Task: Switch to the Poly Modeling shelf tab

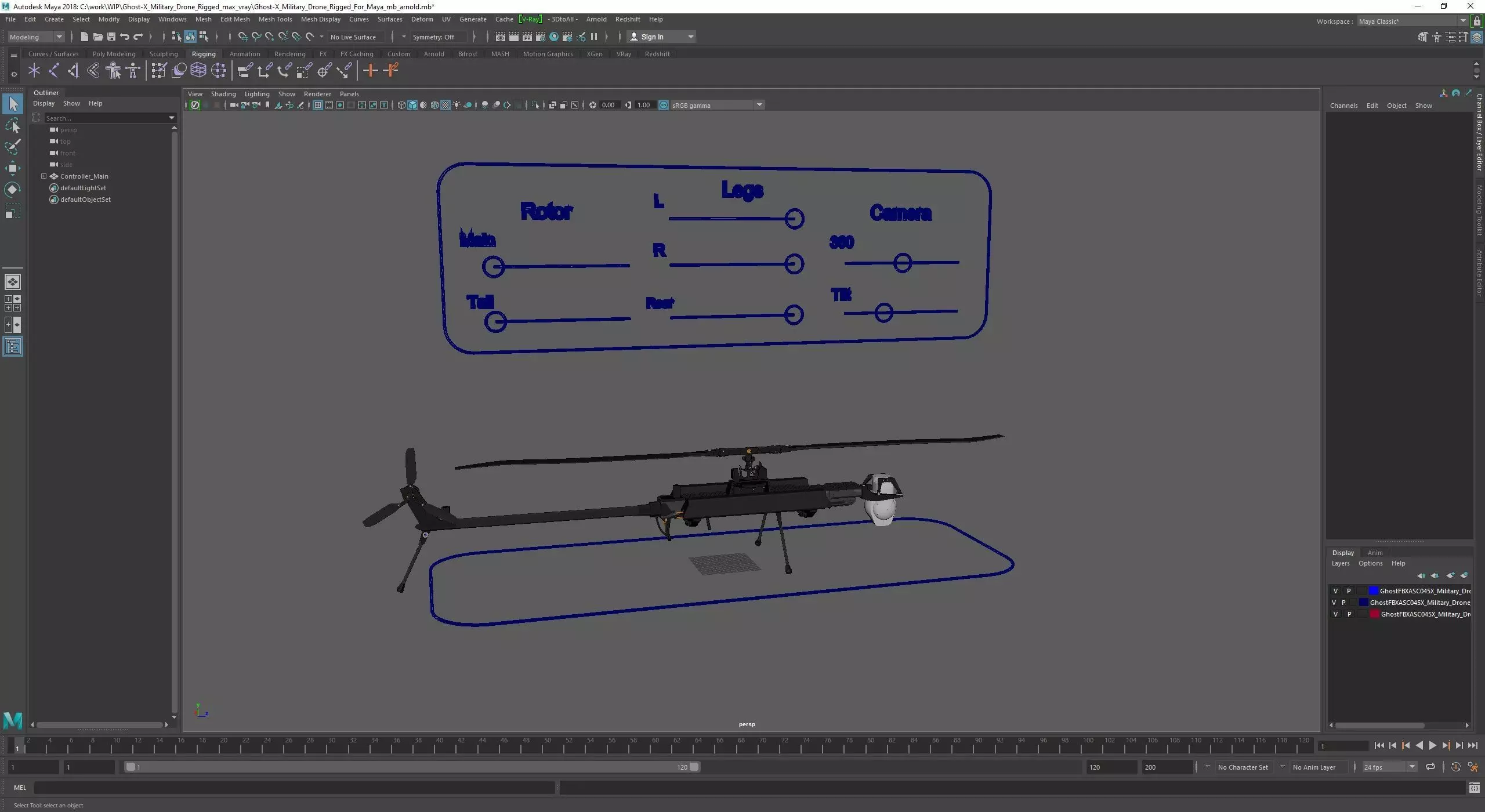Action: [x=114, y=54]
